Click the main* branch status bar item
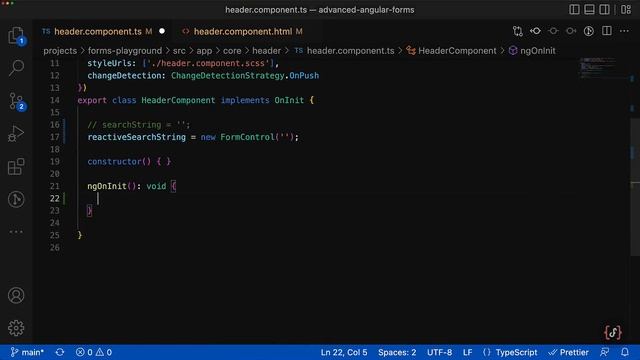640x360 pixels. 27,352
